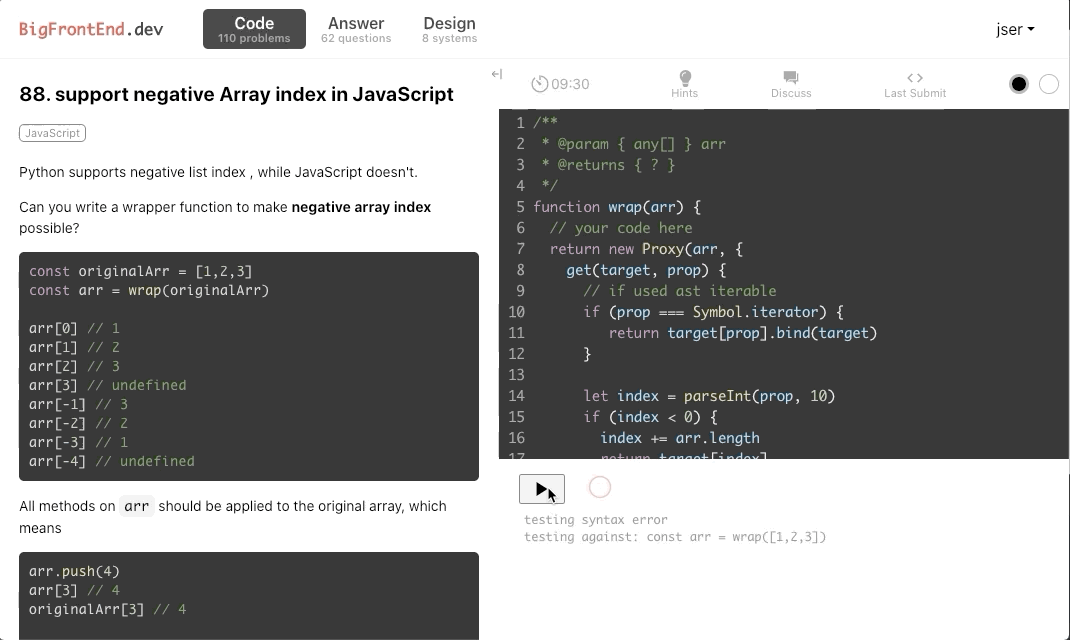Select the dark editor theme circle
This screenshot has width=1070, height=640.
pos(1019,84)
